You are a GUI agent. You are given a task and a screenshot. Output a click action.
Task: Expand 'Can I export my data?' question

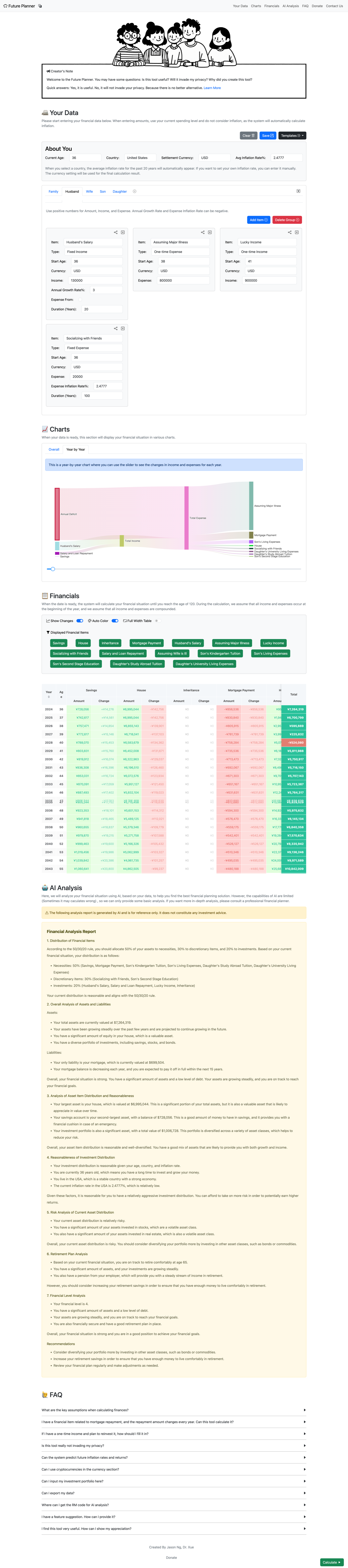click(x=174, y=1493)
